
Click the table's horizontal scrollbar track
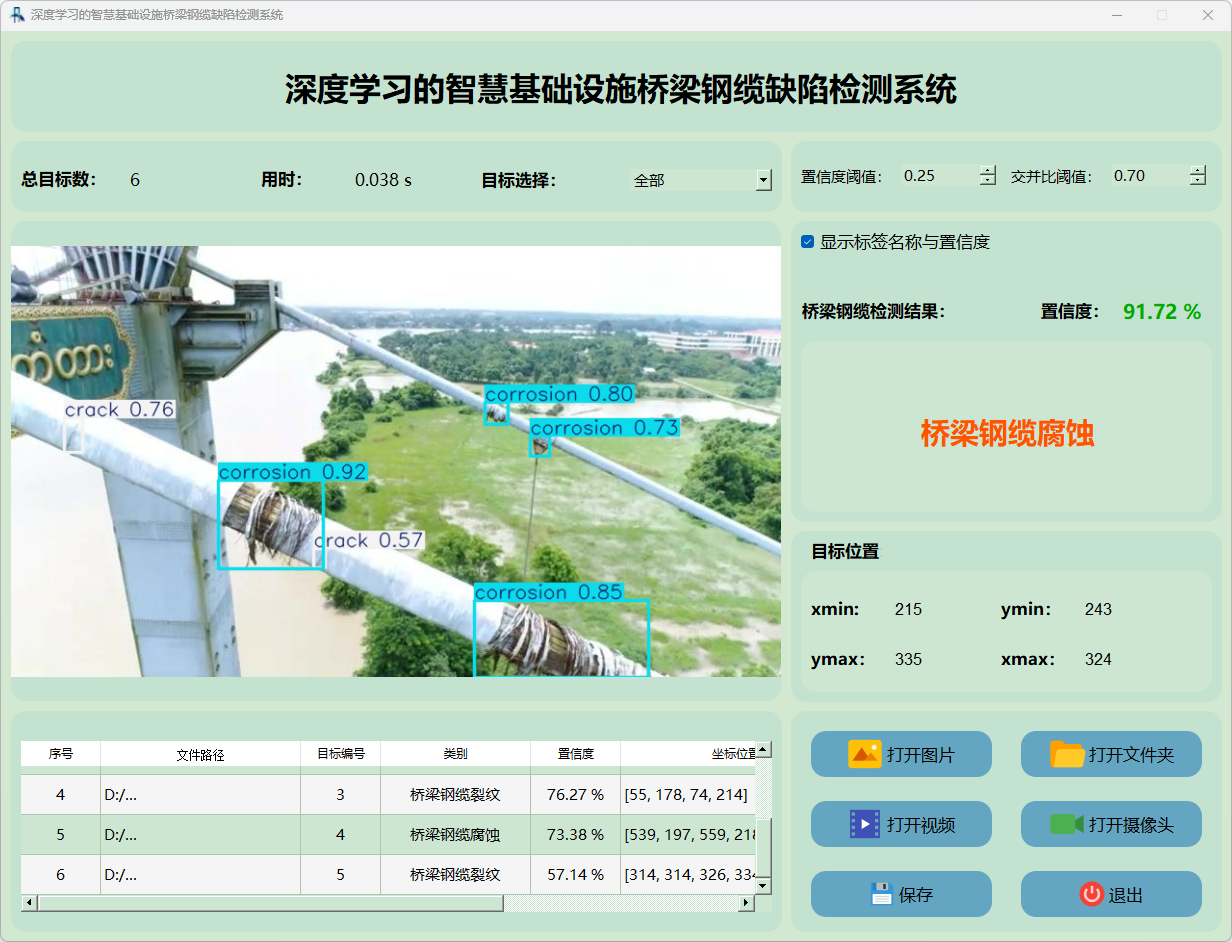click(620, 903)
